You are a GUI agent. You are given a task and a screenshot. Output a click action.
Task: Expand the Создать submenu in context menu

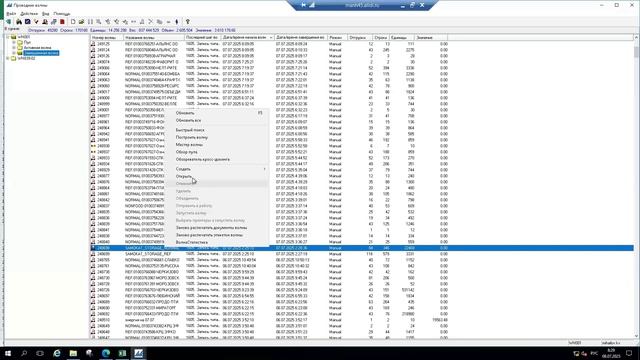(x=218, y=169)
